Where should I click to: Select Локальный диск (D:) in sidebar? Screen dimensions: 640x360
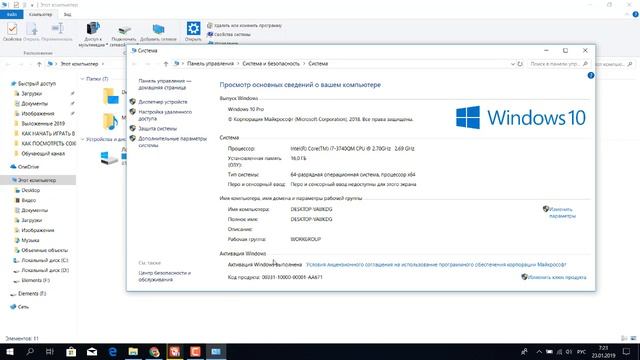[45, 270]
